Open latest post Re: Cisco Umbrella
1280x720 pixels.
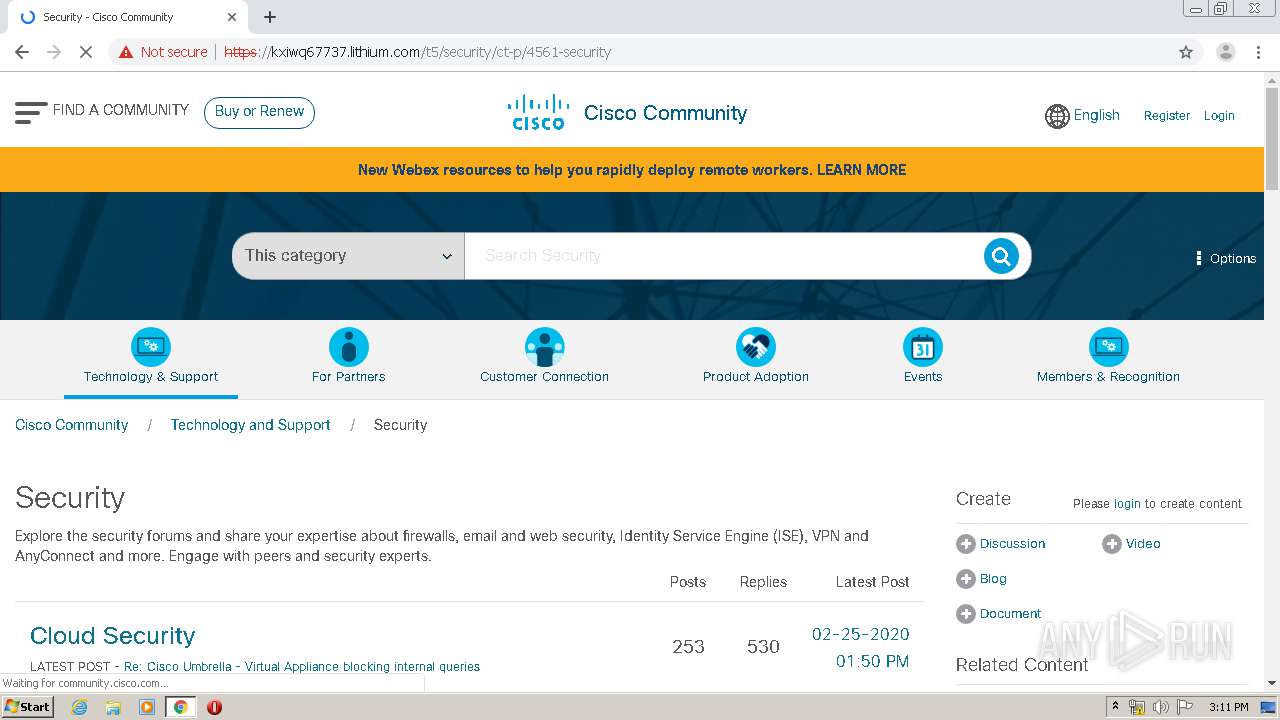302,667
